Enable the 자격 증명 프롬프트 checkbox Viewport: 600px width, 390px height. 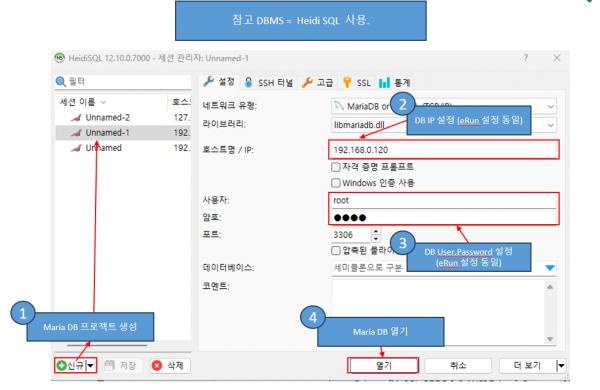(x=336, y=167)
